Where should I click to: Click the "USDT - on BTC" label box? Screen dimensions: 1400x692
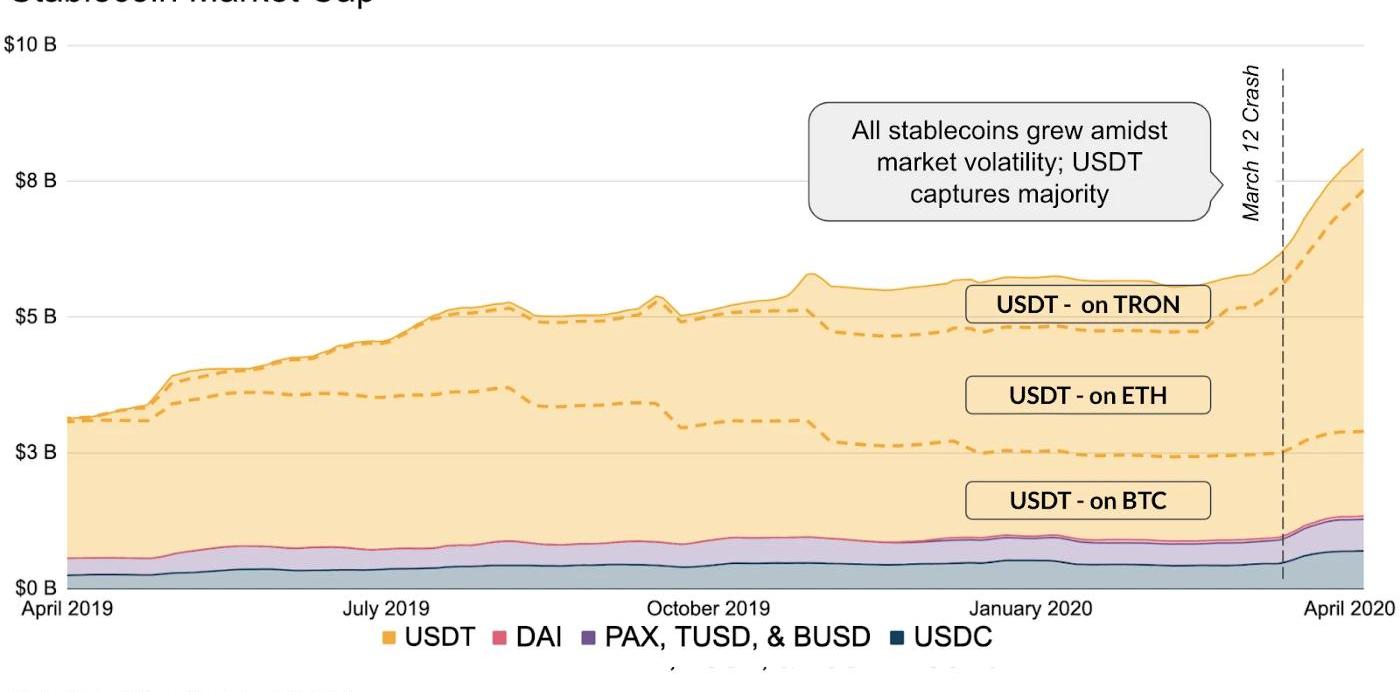[x=1087, y=500]
